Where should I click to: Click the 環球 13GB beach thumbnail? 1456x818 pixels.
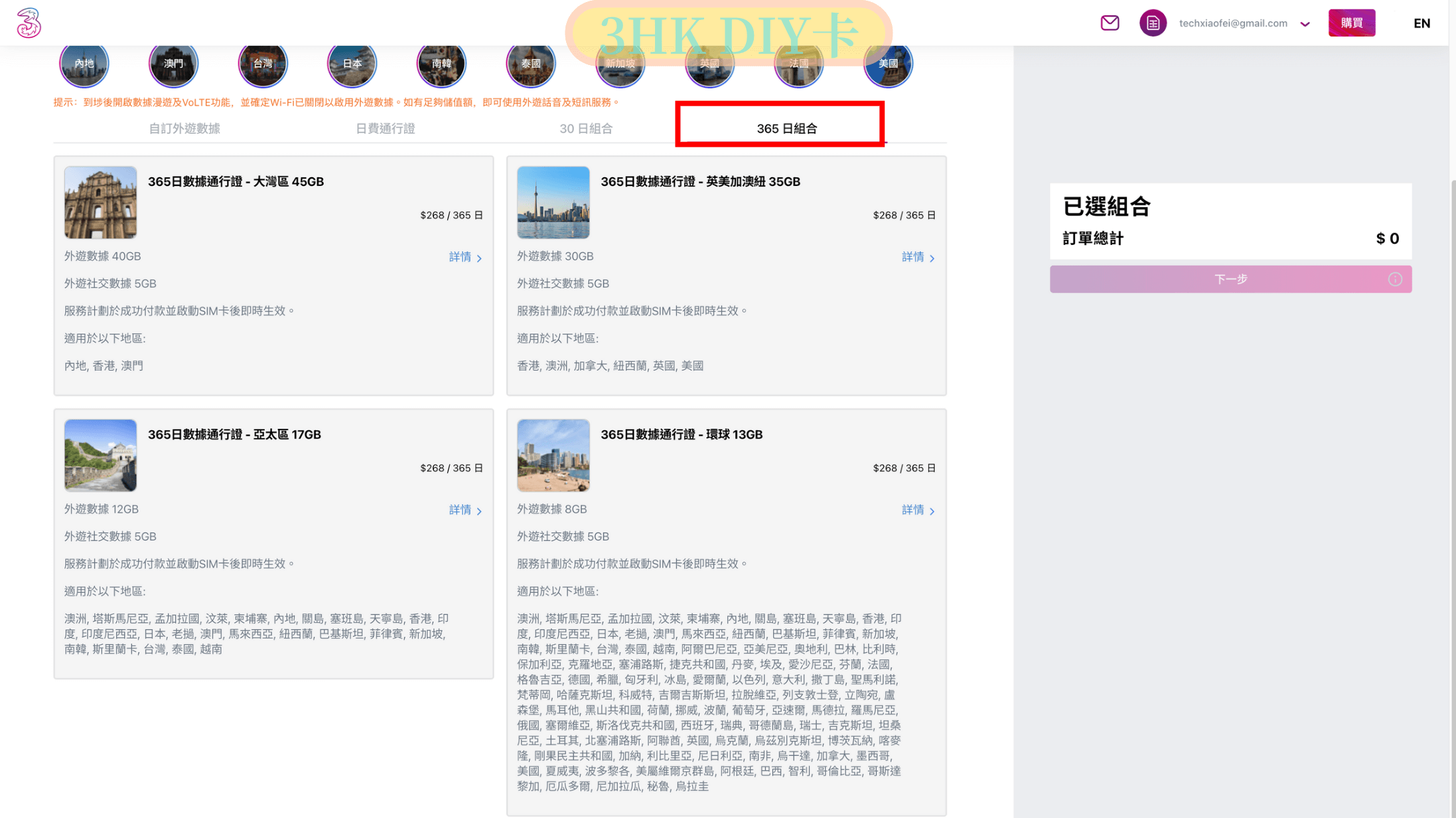pos(553,455)
